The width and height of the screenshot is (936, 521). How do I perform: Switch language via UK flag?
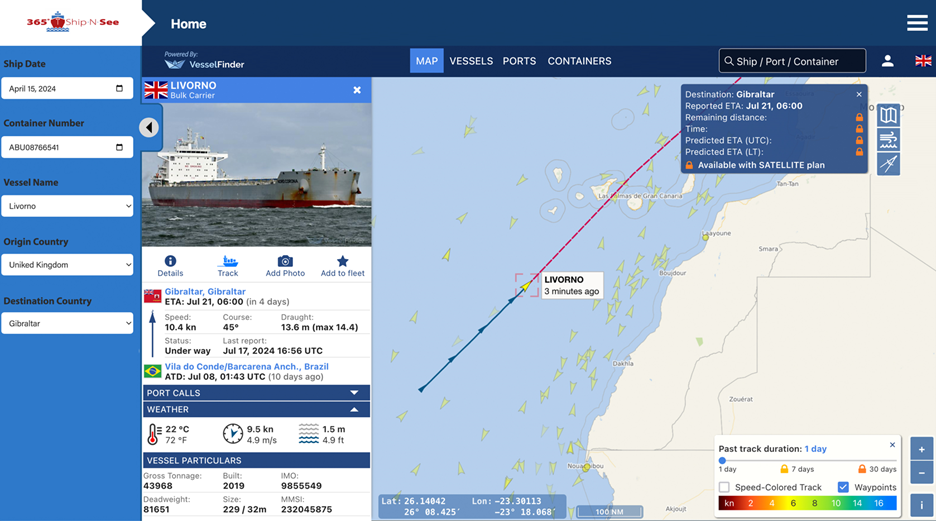point(923,61)
